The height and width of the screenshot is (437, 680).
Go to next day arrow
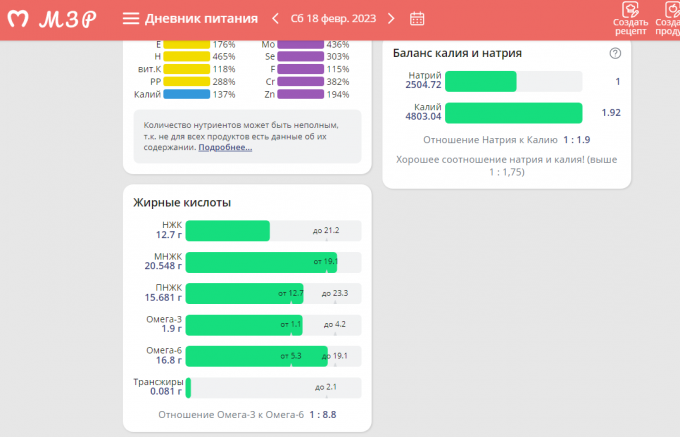pyautogui.click(x=391, y=19)
